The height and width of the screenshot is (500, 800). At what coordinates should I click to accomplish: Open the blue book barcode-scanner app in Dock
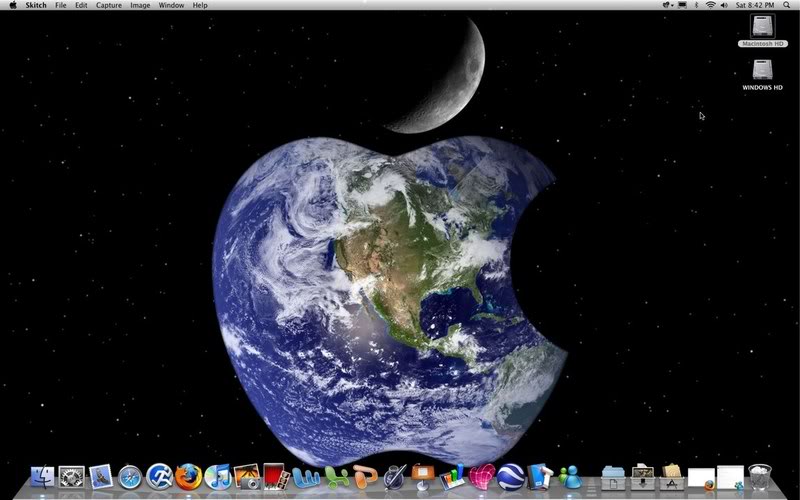(x=540, y=477)
